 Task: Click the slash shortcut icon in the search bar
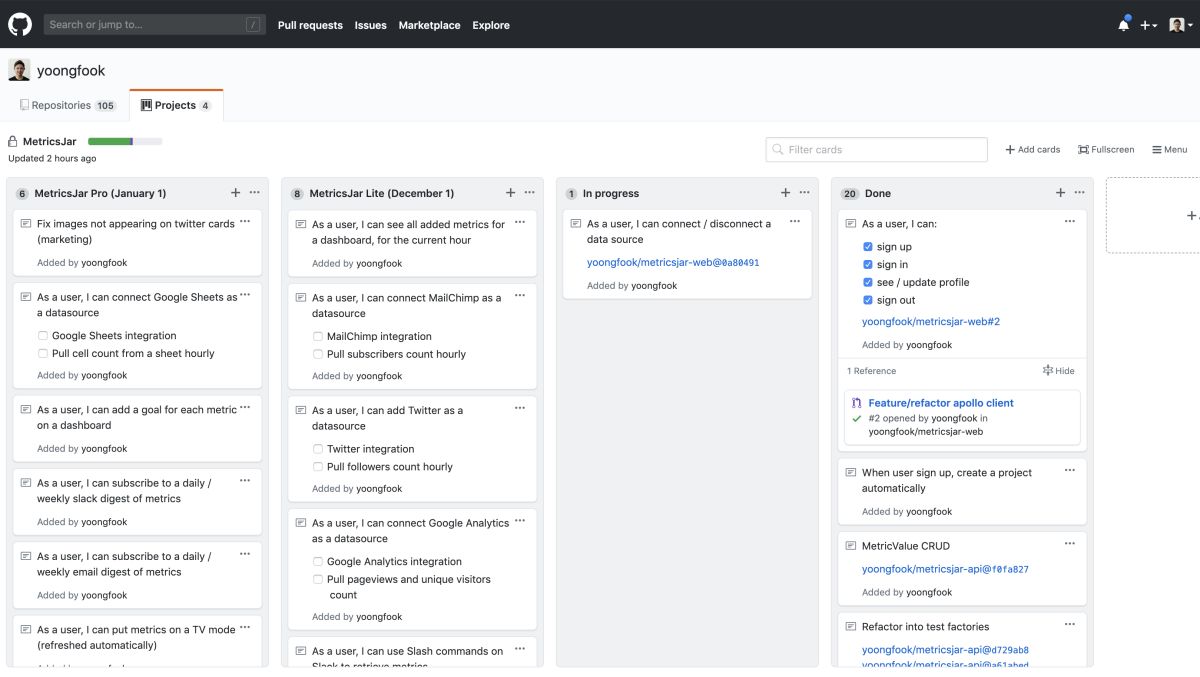[x=253, y=25]
